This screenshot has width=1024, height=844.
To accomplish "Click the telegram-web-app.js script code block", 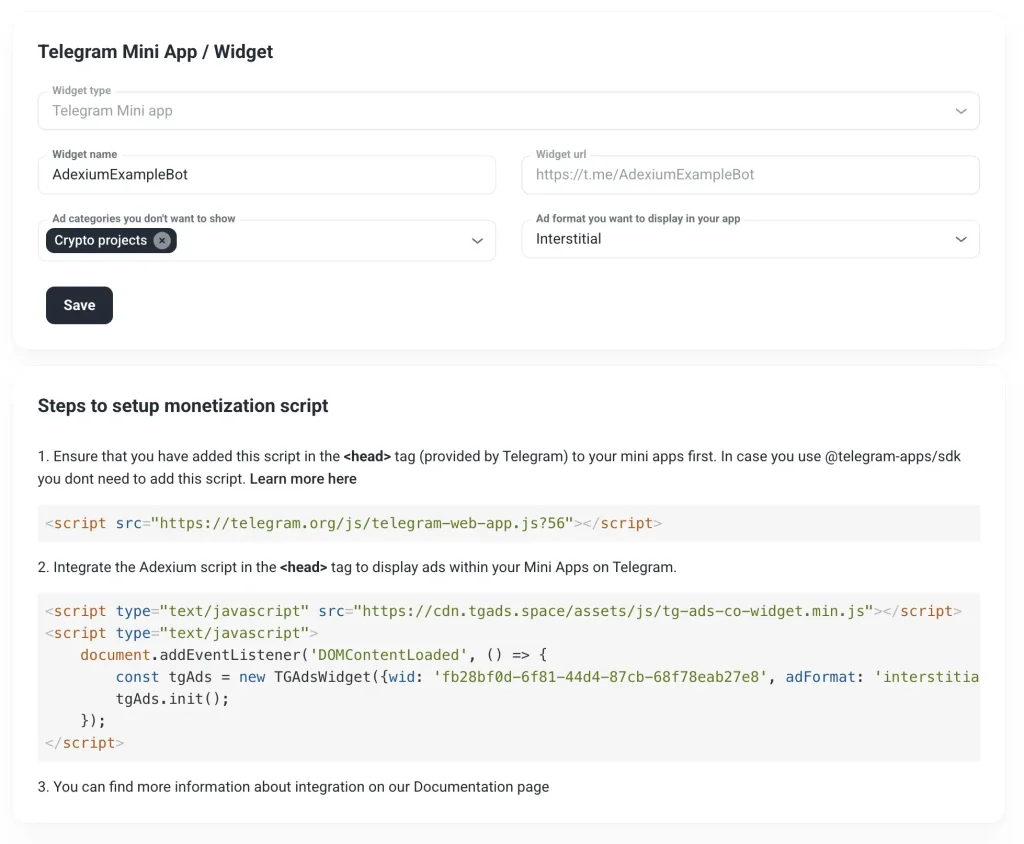I will [353, 523].
